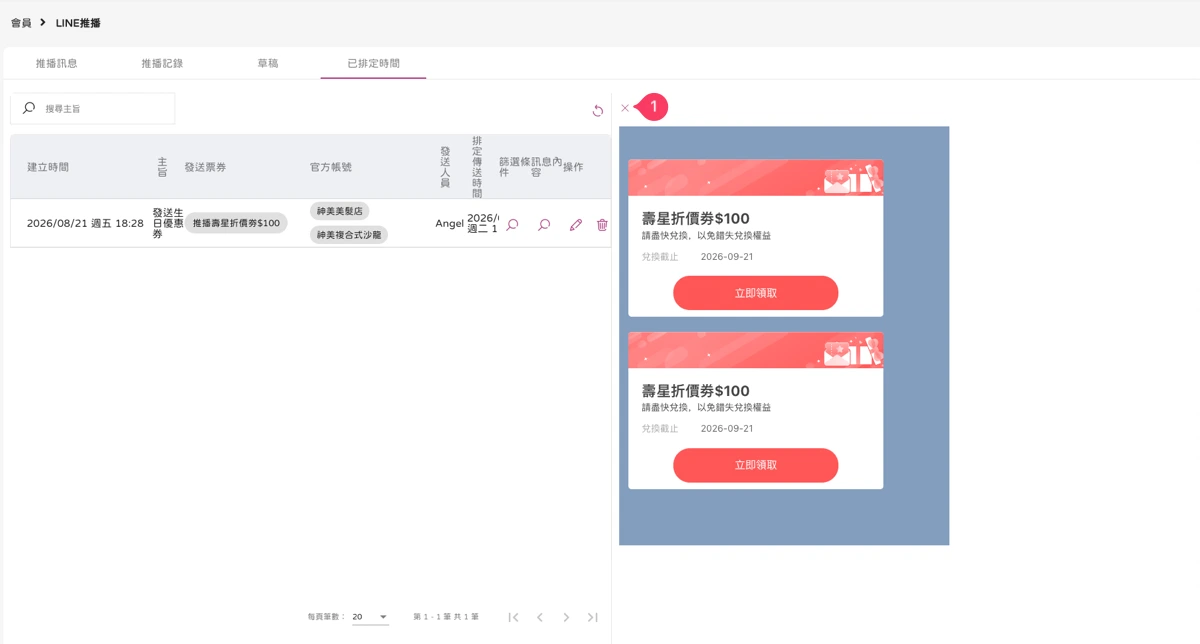Click the first coupon card banner image
This screenshot has width=1200, height=644.
click(756, 178)
